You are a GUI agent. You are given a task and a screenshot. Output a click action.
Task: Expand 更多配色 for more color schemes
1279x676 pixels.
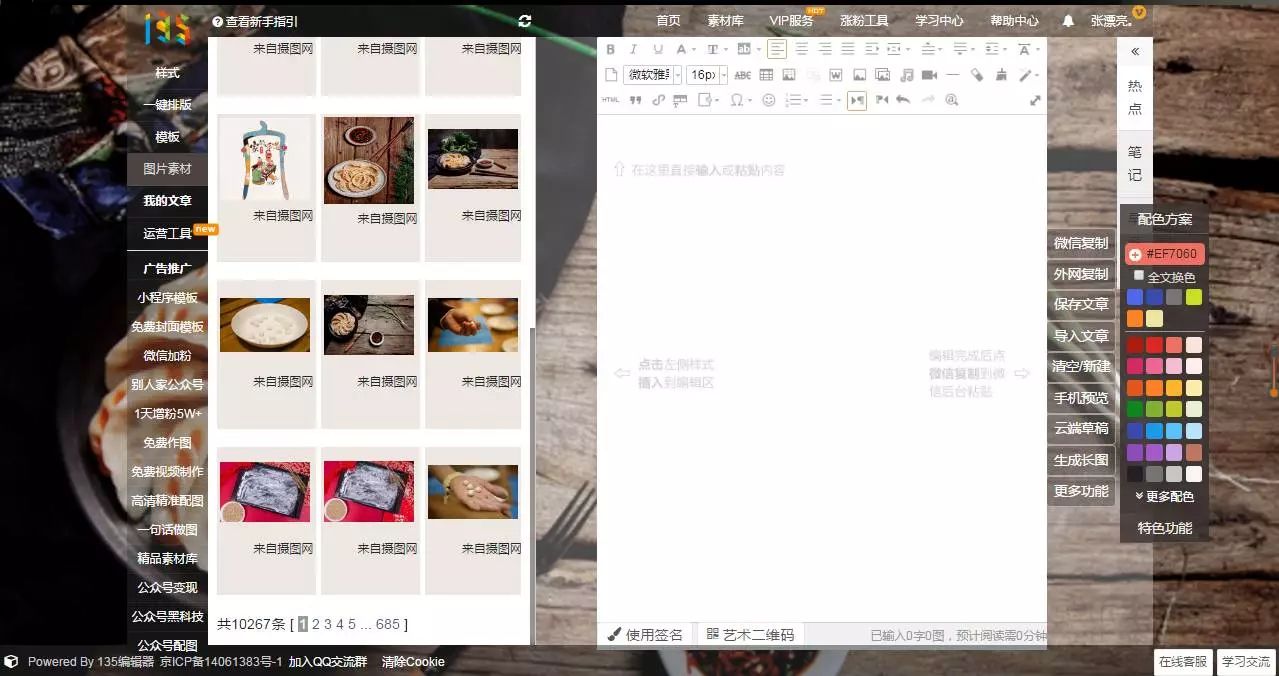click(1163, 495)
